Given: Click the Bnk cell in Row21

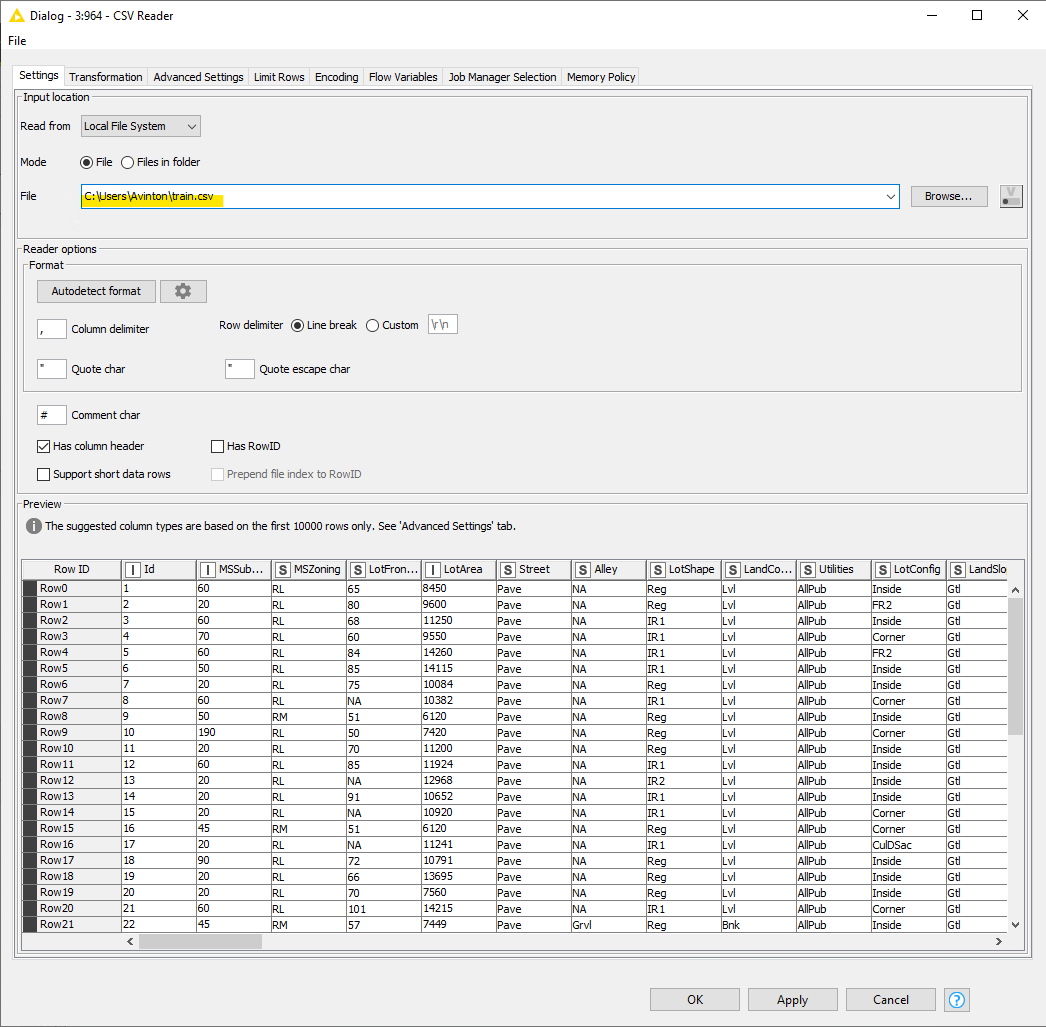Looking at the screenshot, I should point(758,925).
